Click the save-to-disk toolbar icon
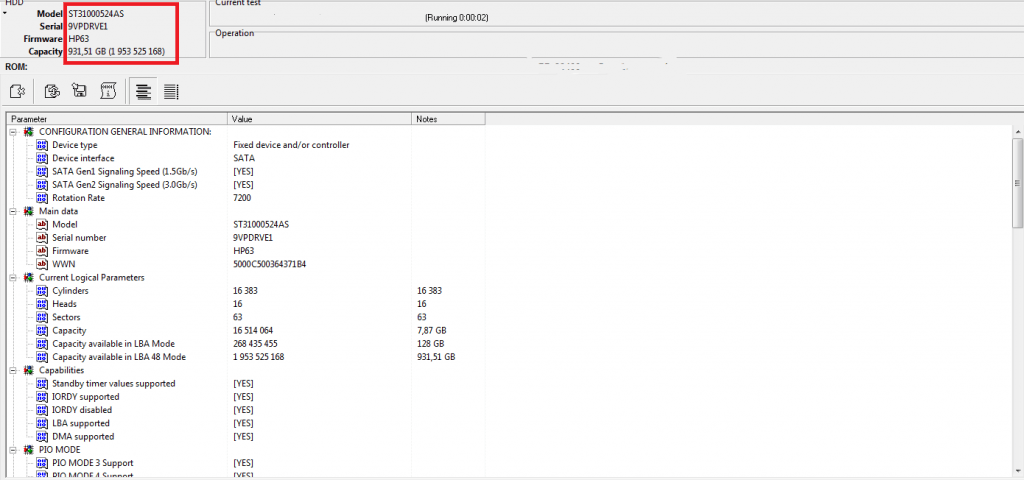1024x480 pixels. click(80, 92)
